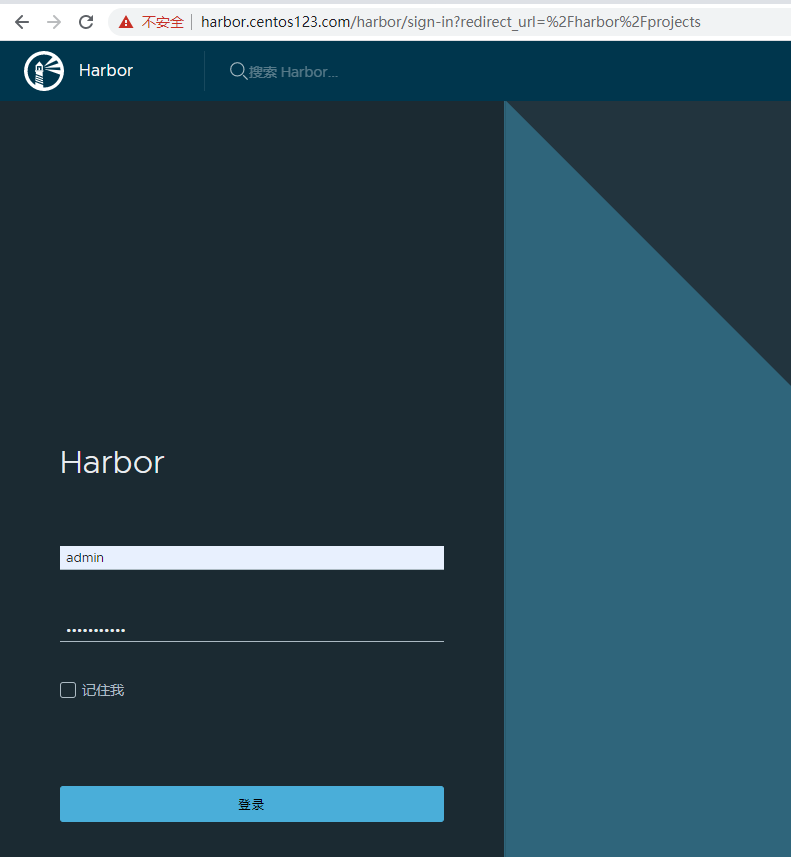Click the 记住我 label text
This screenshot has height=857, width=791.
pos(103,690)
